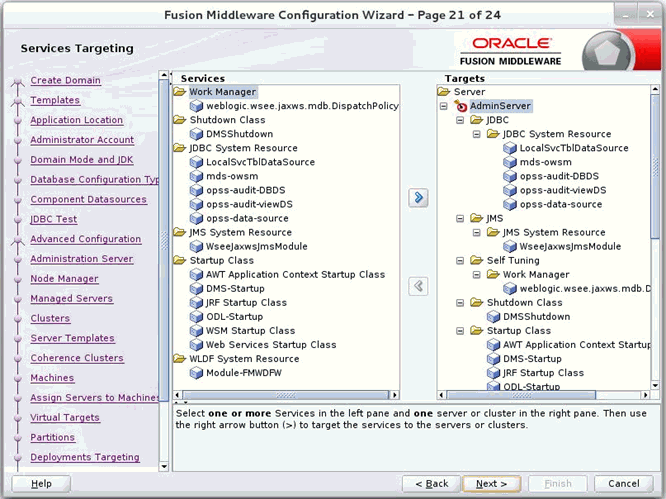
Task: Click the JDBC folder icon in Targets
Action: (477, 120)
